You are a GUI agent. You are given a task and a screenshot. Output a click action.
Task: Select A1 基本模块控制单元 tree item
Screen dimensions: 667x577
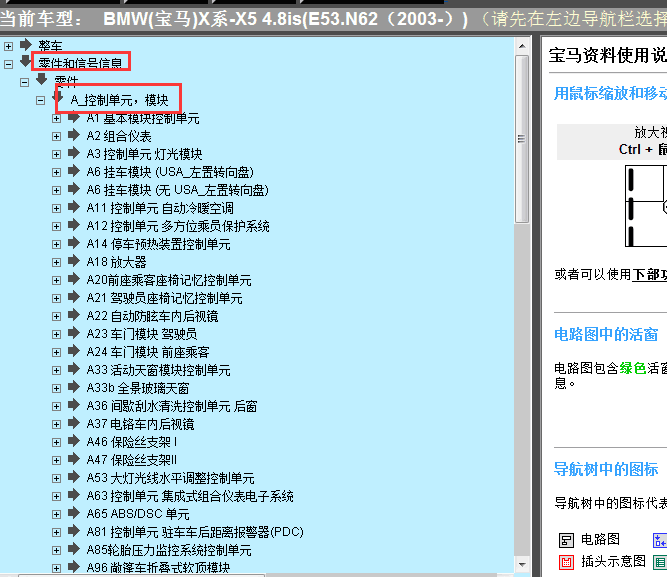coord(143,118)
